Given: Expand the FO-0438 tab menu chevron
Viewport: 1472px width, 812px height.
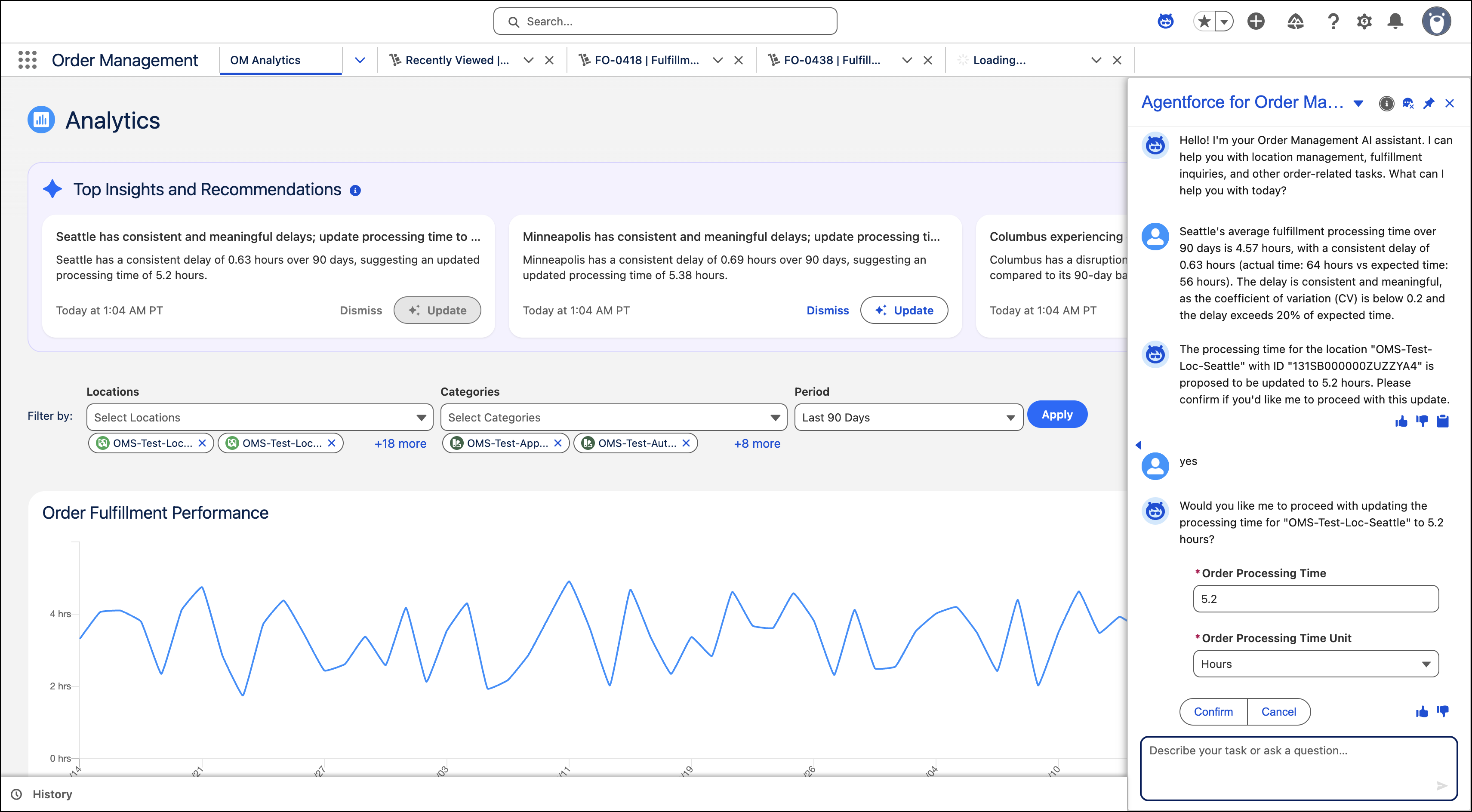Looking at the screenshot, I should 907,60.
